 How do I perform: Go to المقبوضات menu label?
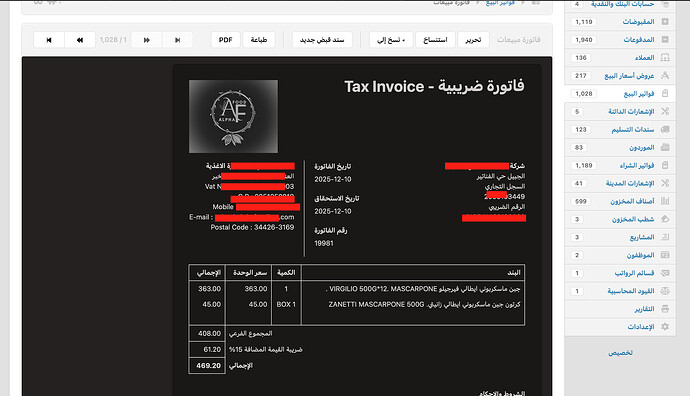coord(639,22)
